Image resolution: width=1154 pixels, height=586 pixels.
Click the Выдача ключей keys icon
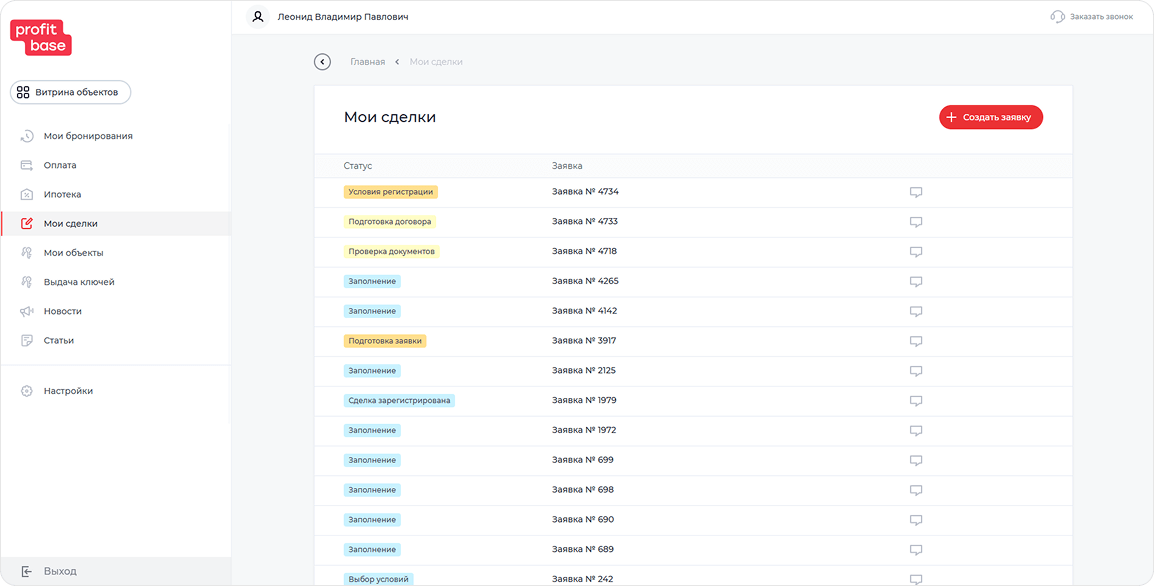click(26, 282)
